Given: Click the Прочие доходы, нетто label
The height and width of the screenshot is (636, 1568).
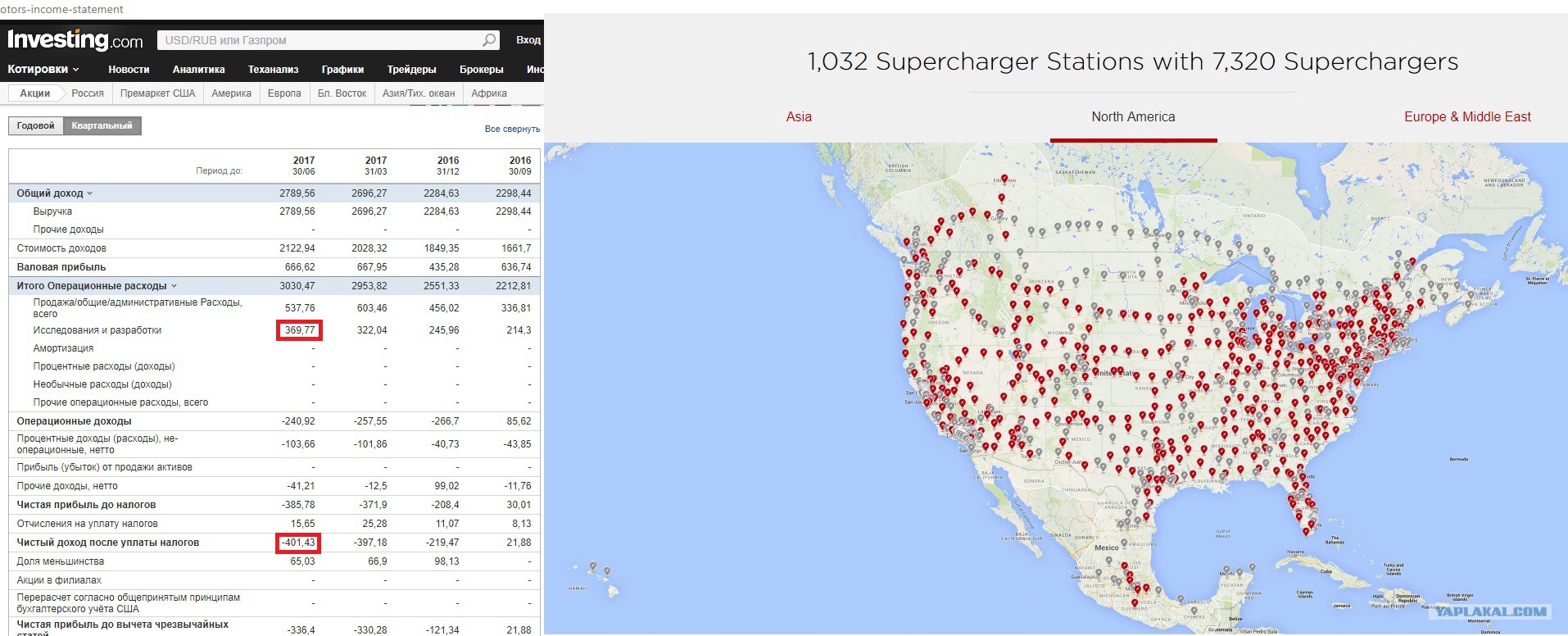Looking at the screenshot, I should [67, 486].
